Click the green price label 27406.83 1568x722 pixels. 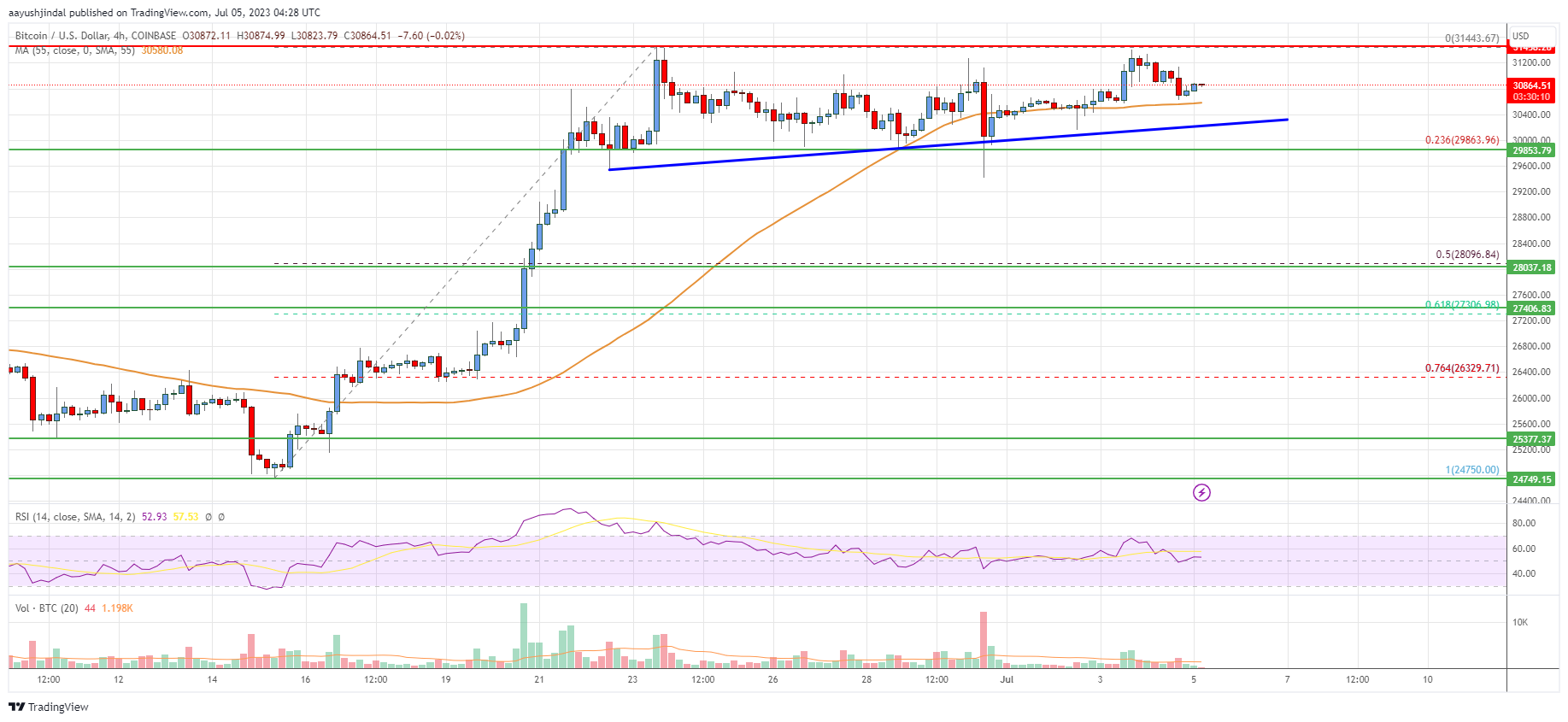(x=1532, y=308)
